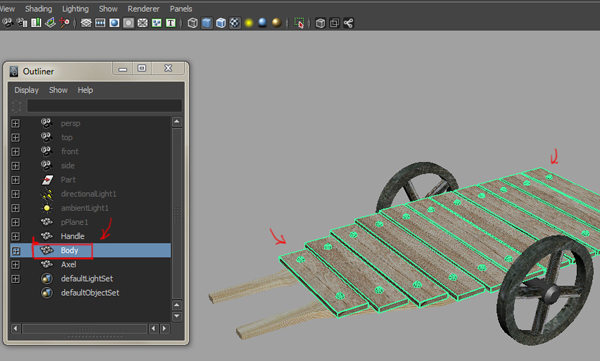Toggle the 2D Pan/Zoom toolbar icon
This screenshot has width=600, height=361.
64,23
